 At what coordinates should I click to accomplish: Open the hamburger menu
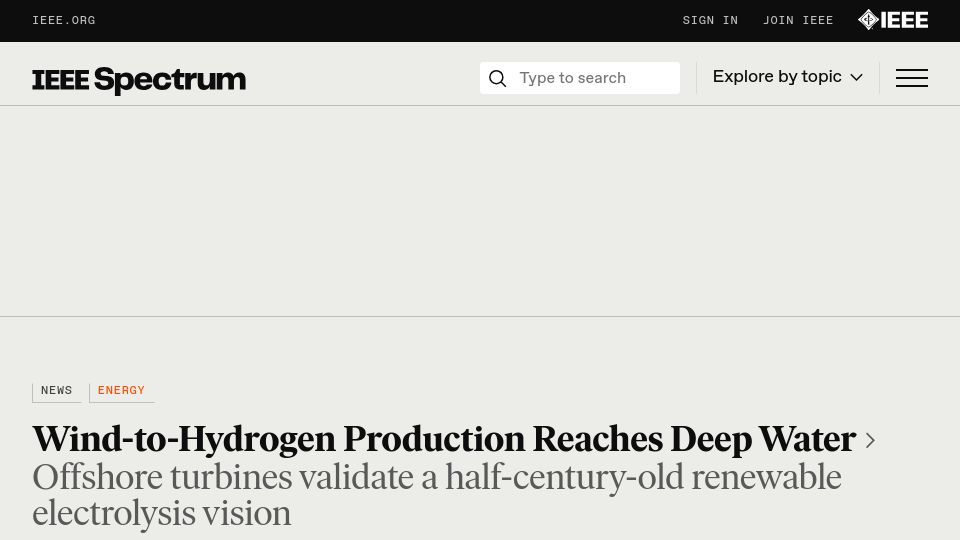[x=912, y=78]
